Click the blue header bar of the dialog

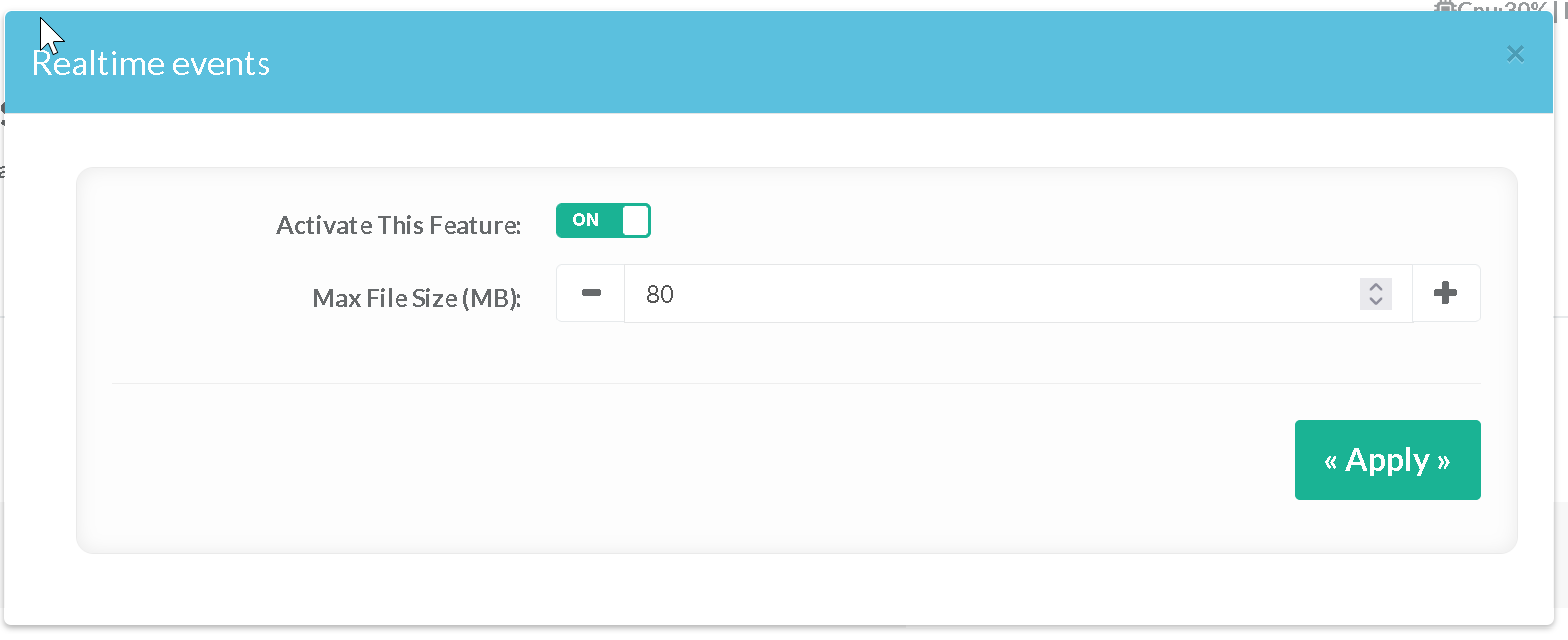(798, 62)
